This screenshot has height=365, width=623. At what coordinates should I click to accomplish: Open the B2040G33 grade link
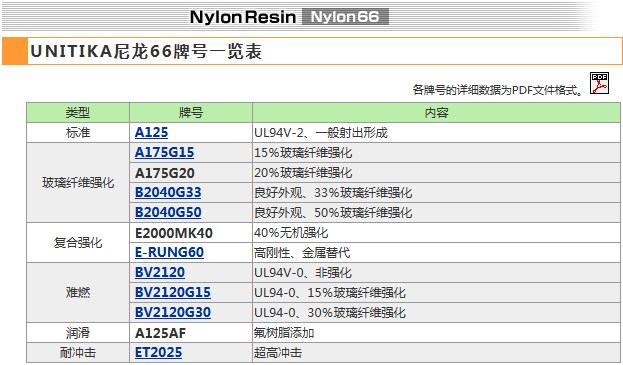pos(168,192)
